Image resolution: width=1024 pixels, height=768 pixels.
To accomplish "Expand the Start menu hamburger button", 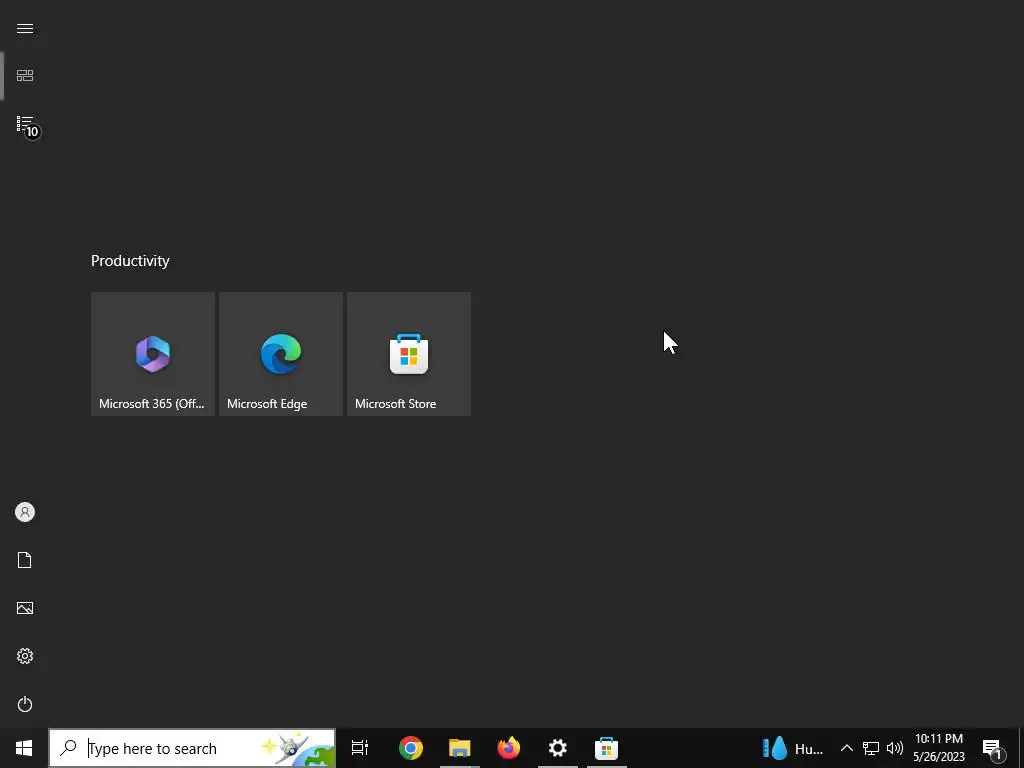I will (x=25, y=28).
